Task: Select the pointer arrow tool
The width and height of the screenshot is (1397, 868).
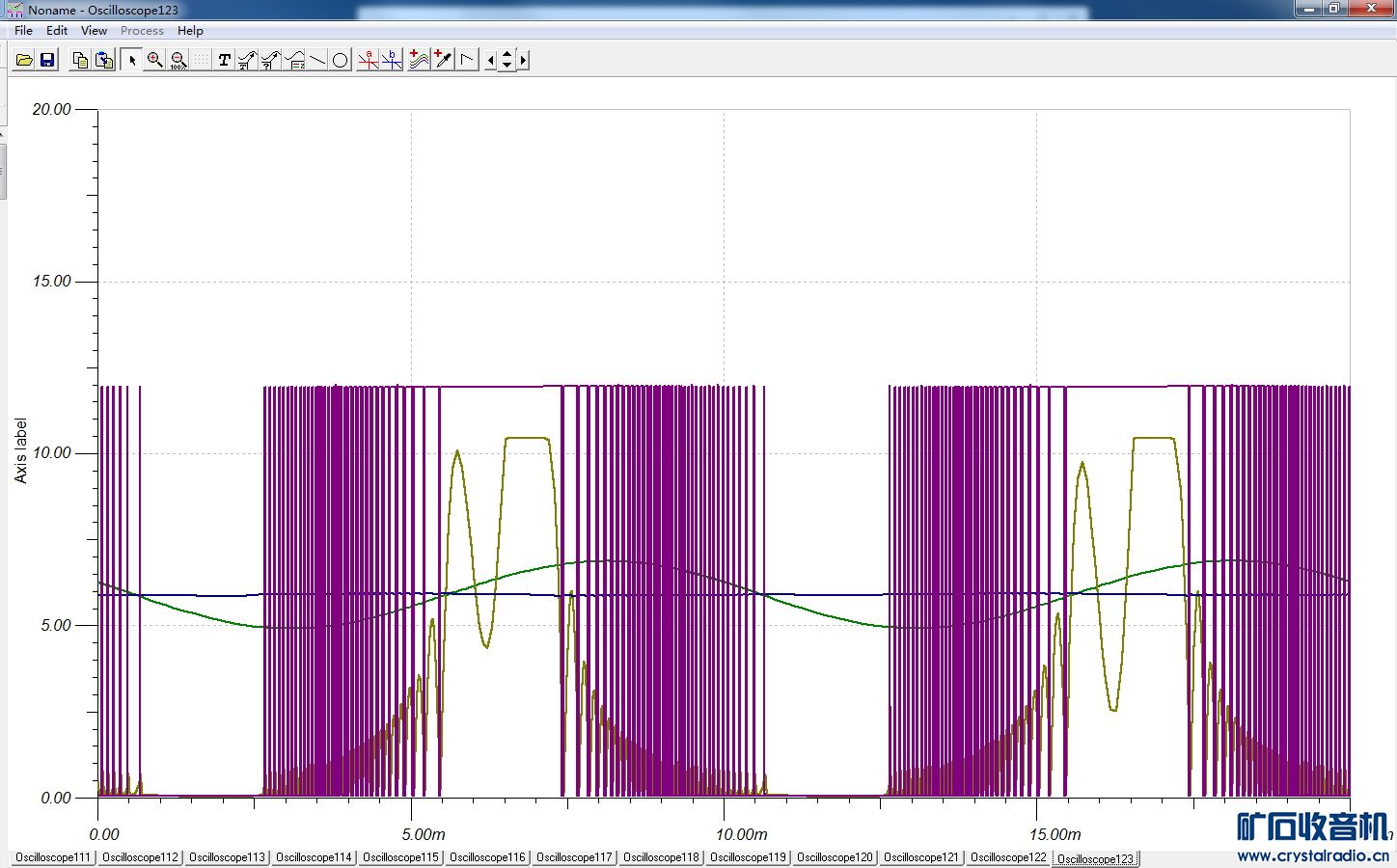Action: pos(131,60)
